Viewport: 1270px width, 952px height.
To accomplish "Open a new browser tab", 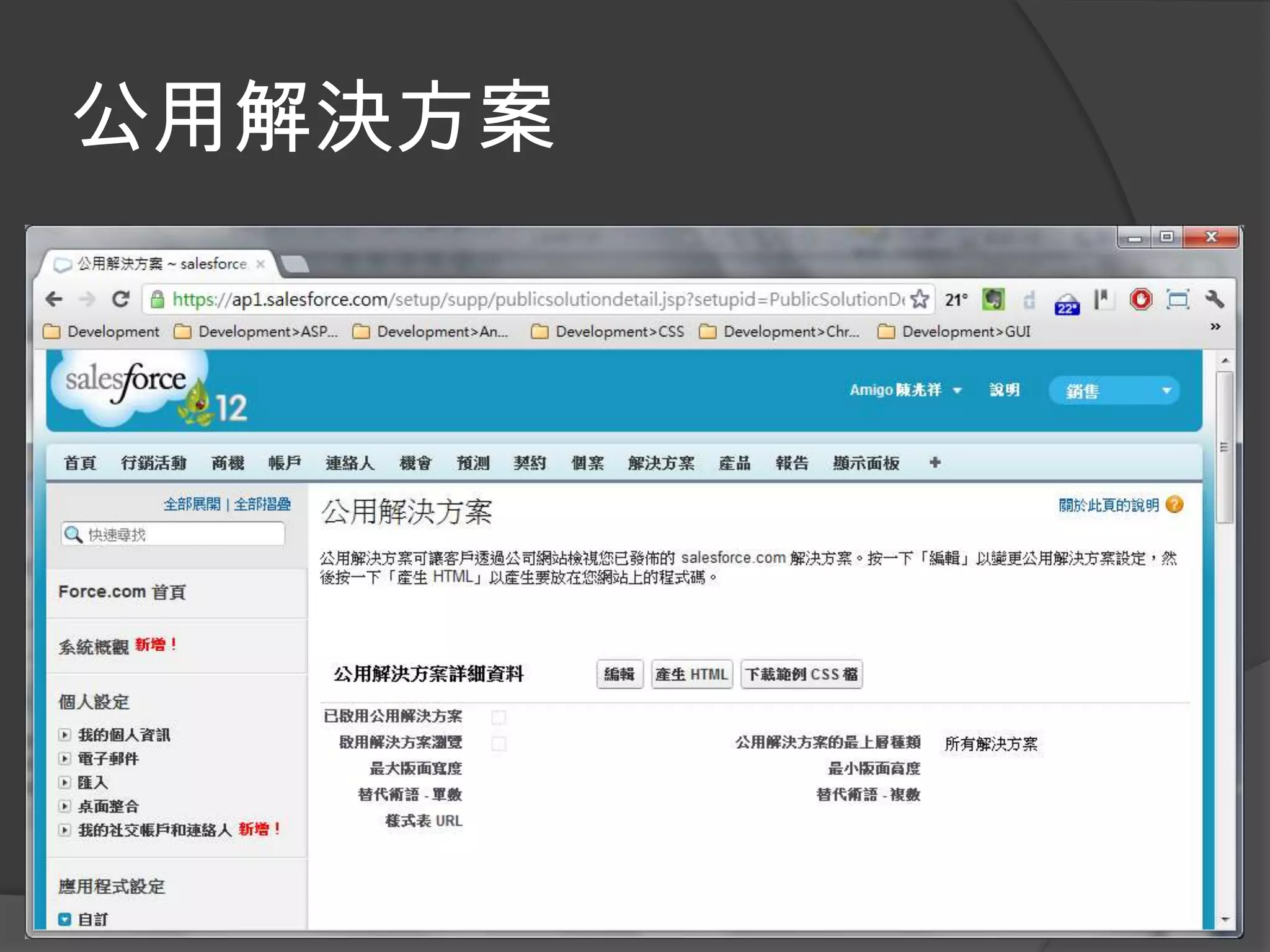I will coord(294,264).
